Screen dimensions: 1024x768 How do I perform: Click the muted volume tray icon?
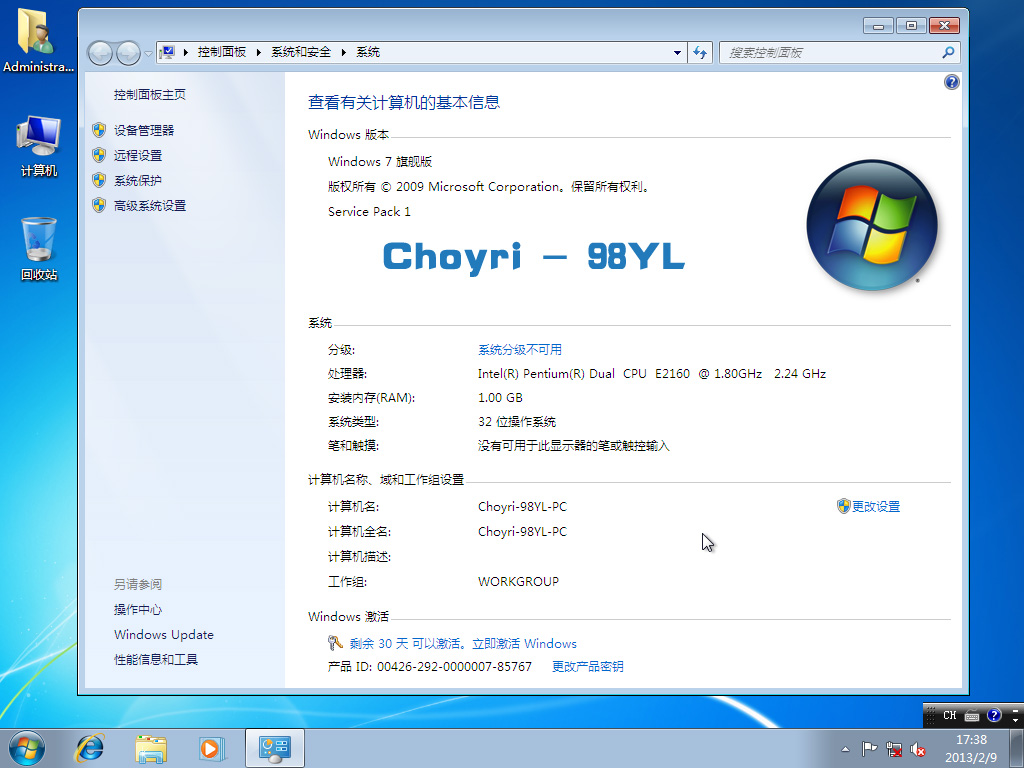click(918, 749)
